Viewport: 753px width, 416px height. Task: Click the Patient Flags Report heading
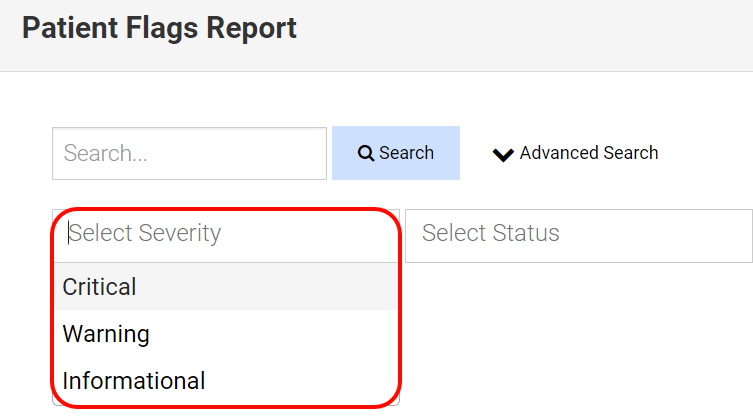[x=160, y=28]
